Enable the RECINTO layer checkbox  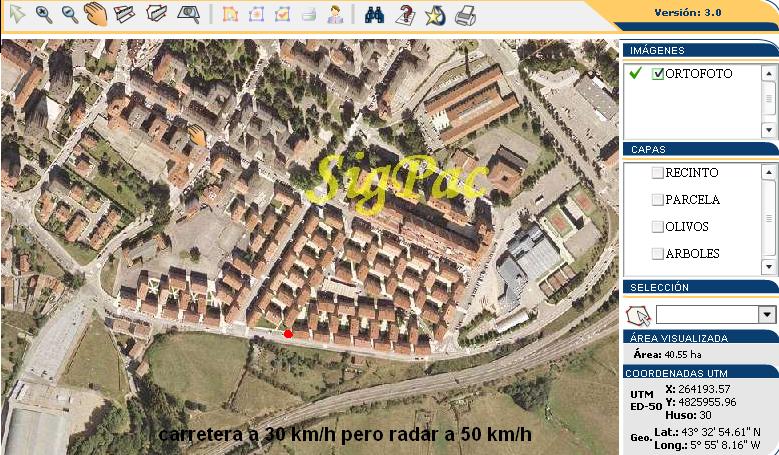tap(657, 173)
